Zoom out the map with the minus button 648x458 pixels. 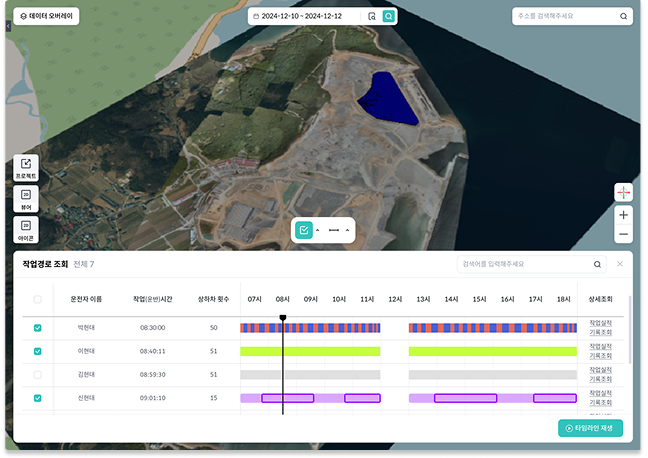click(x=623, y=234)
